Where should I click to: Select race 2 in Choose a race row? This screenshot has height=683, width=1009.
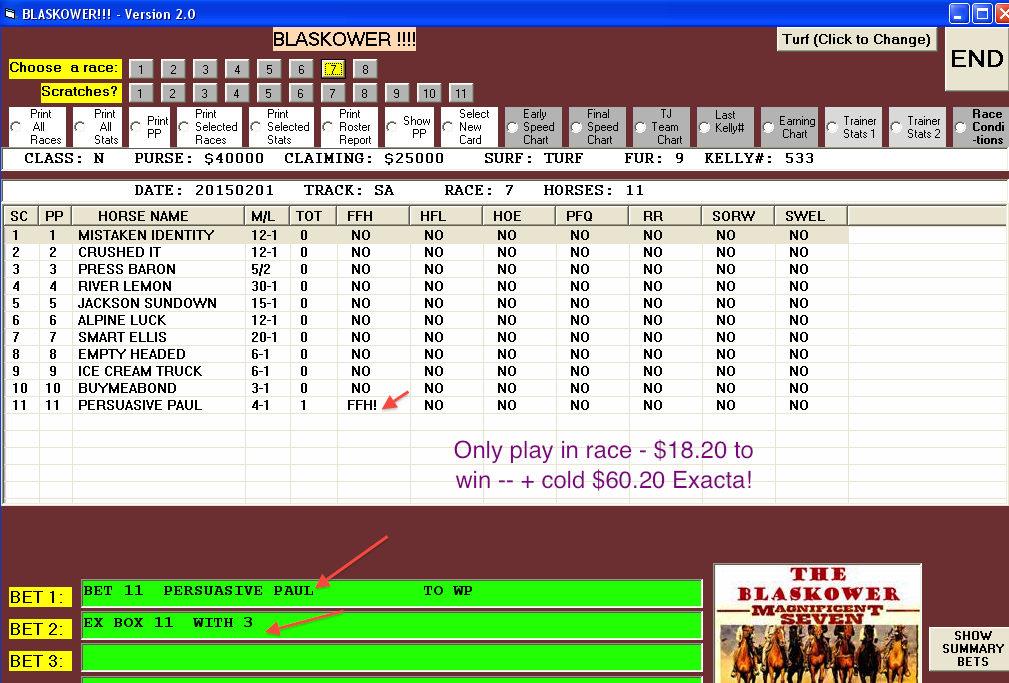tap(173, 69)
